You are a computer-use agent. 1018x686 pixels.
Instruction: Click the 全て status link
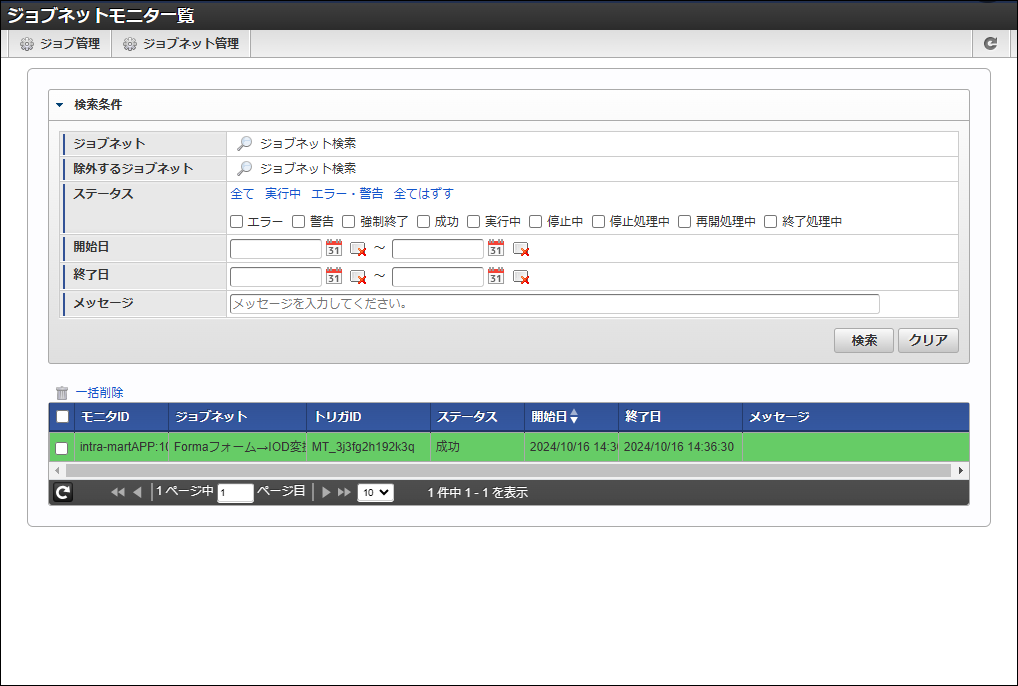coord(242,193)
